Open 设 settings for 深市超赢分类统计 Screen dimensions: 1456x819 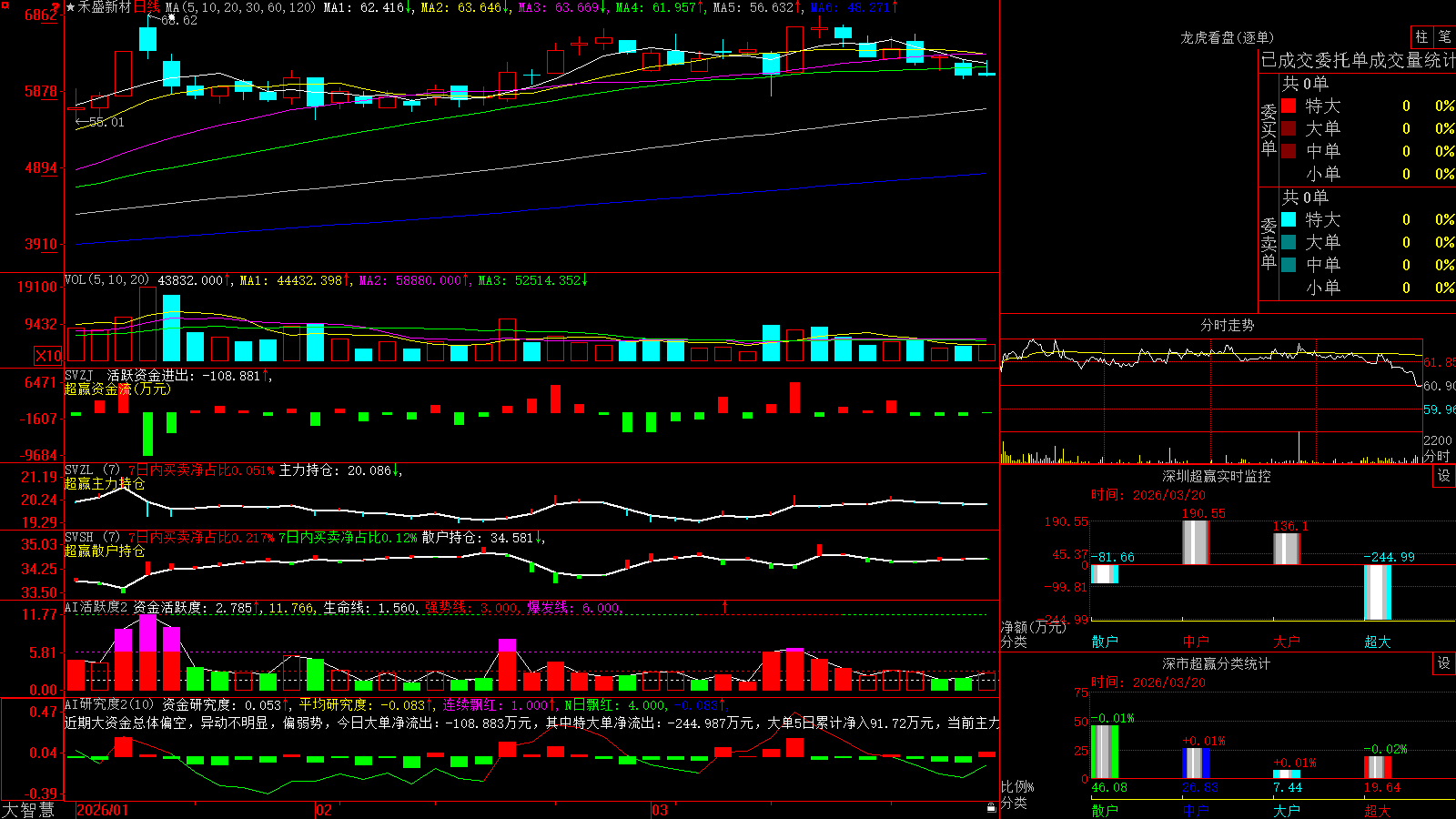1444,663
